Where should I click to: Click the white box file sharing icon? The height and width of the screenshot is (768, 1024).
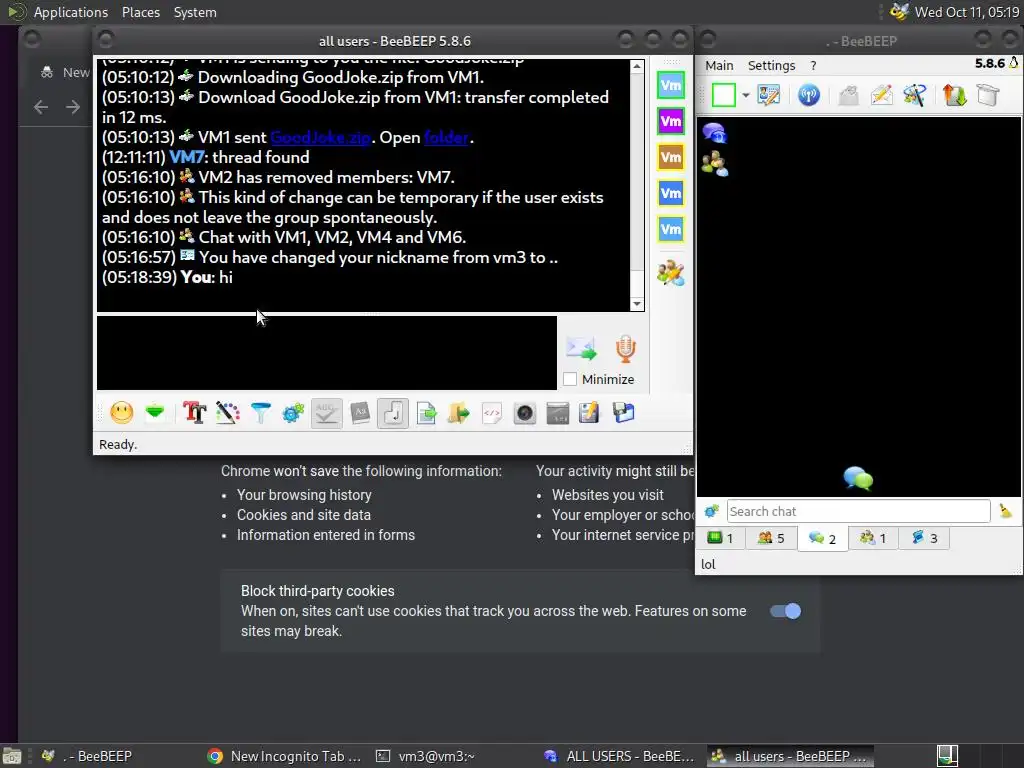(987, 95)
